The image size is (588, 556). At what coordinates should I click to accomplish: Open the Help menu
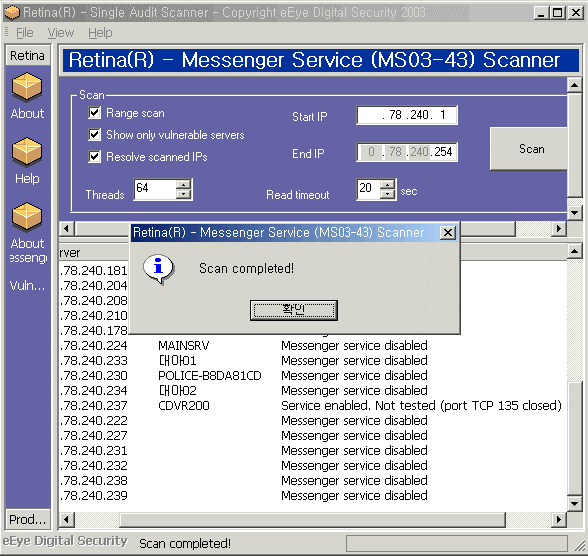pyautogui.click(x=100, y=33)
